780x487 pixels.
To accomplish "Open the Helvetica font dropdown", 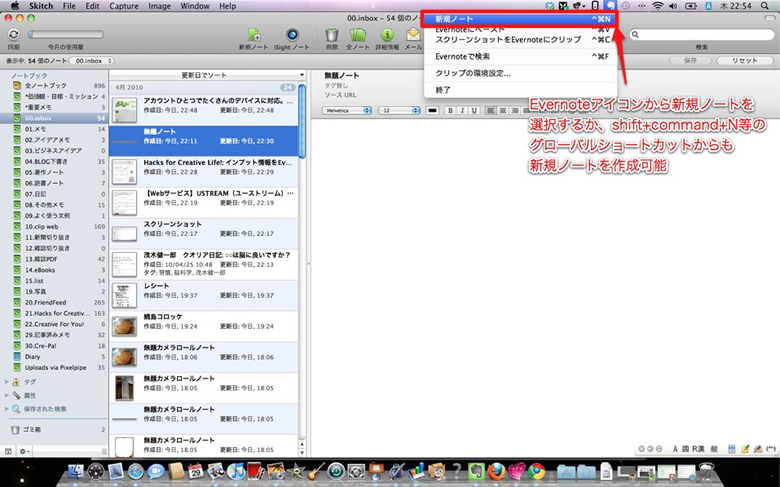I will 347,110.
